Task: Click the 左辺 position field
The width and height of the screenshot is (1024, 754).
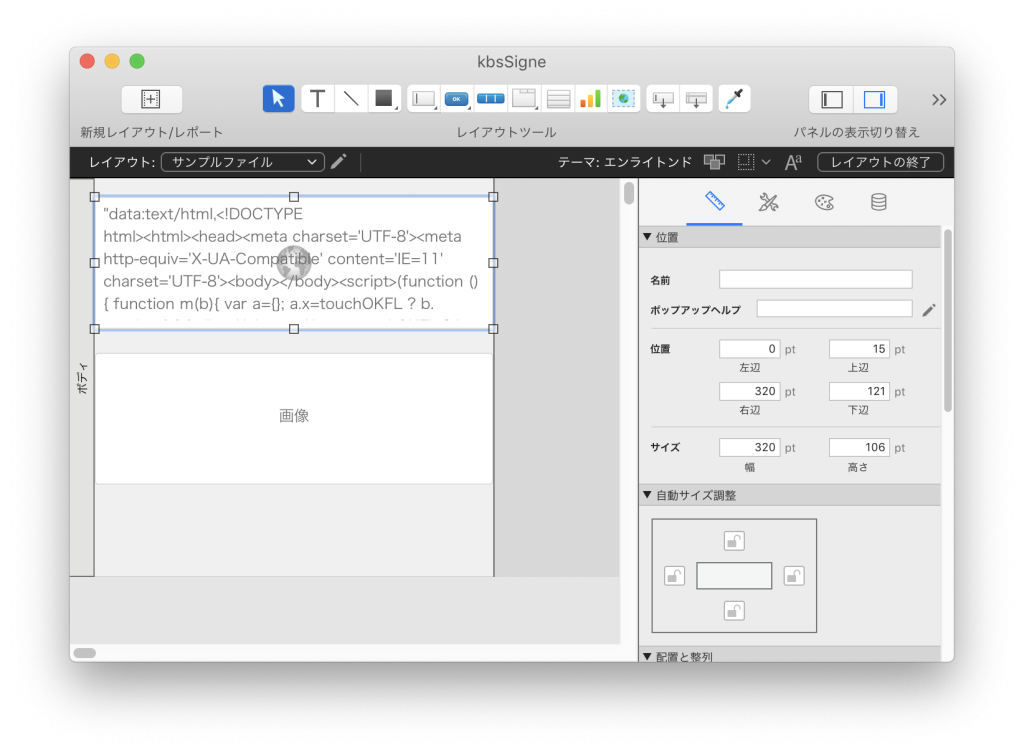Action: tap(750, 349)
